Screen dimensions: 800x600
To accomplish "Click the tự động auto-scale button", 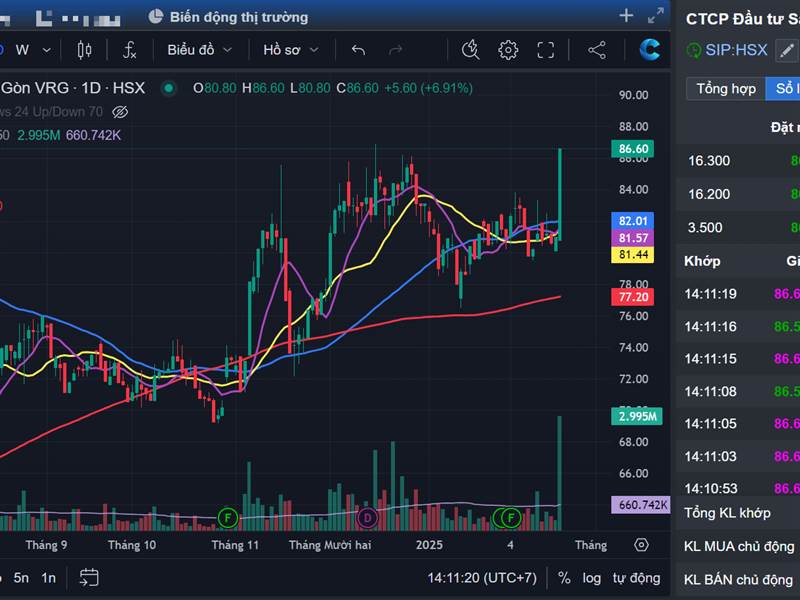I will coord(636,577).
